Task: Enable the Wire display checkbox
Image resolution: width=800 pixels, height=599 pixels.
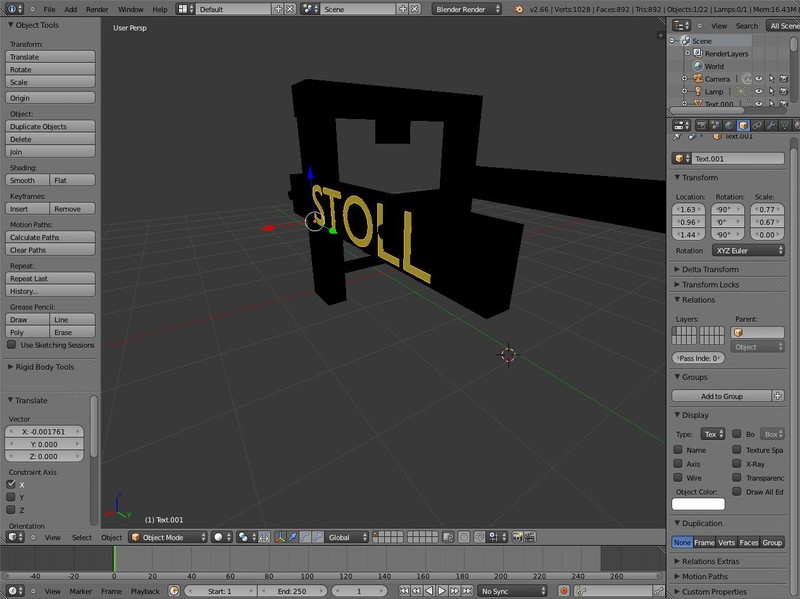Action: point(678,478)
